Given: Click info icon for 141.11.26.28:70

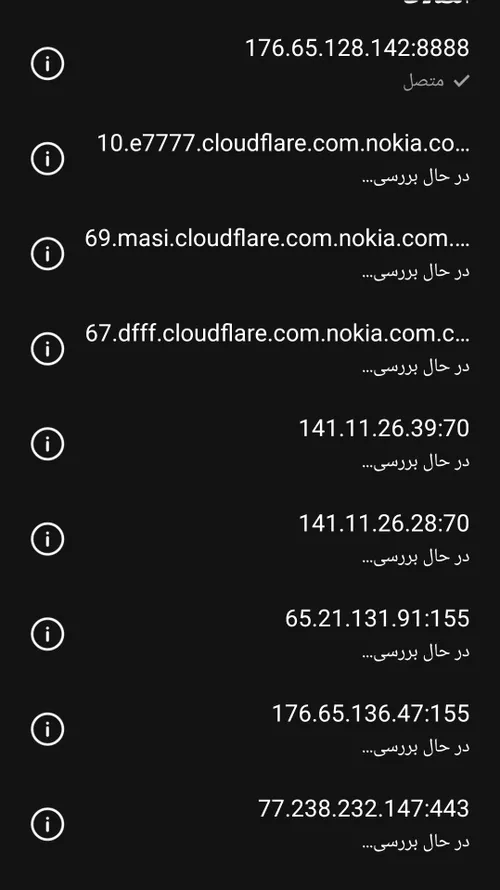Looking at the screenshot, I should tap(47, 539).
